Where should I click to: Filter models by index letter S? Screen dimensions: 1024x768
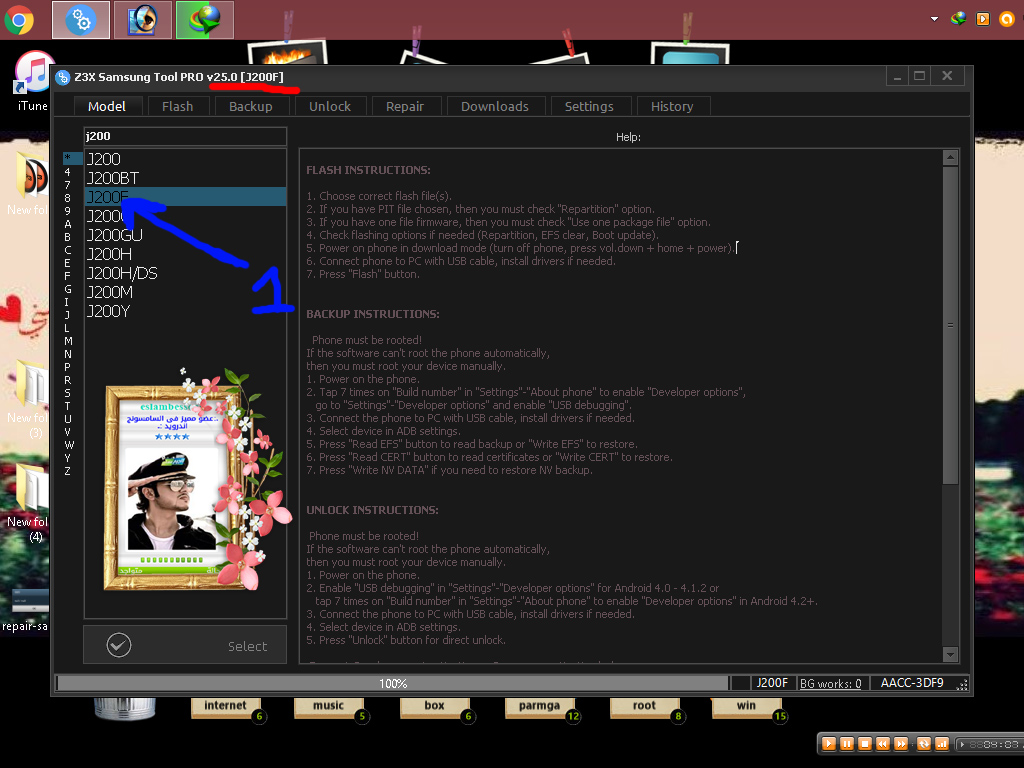click(x=67, y=393)
